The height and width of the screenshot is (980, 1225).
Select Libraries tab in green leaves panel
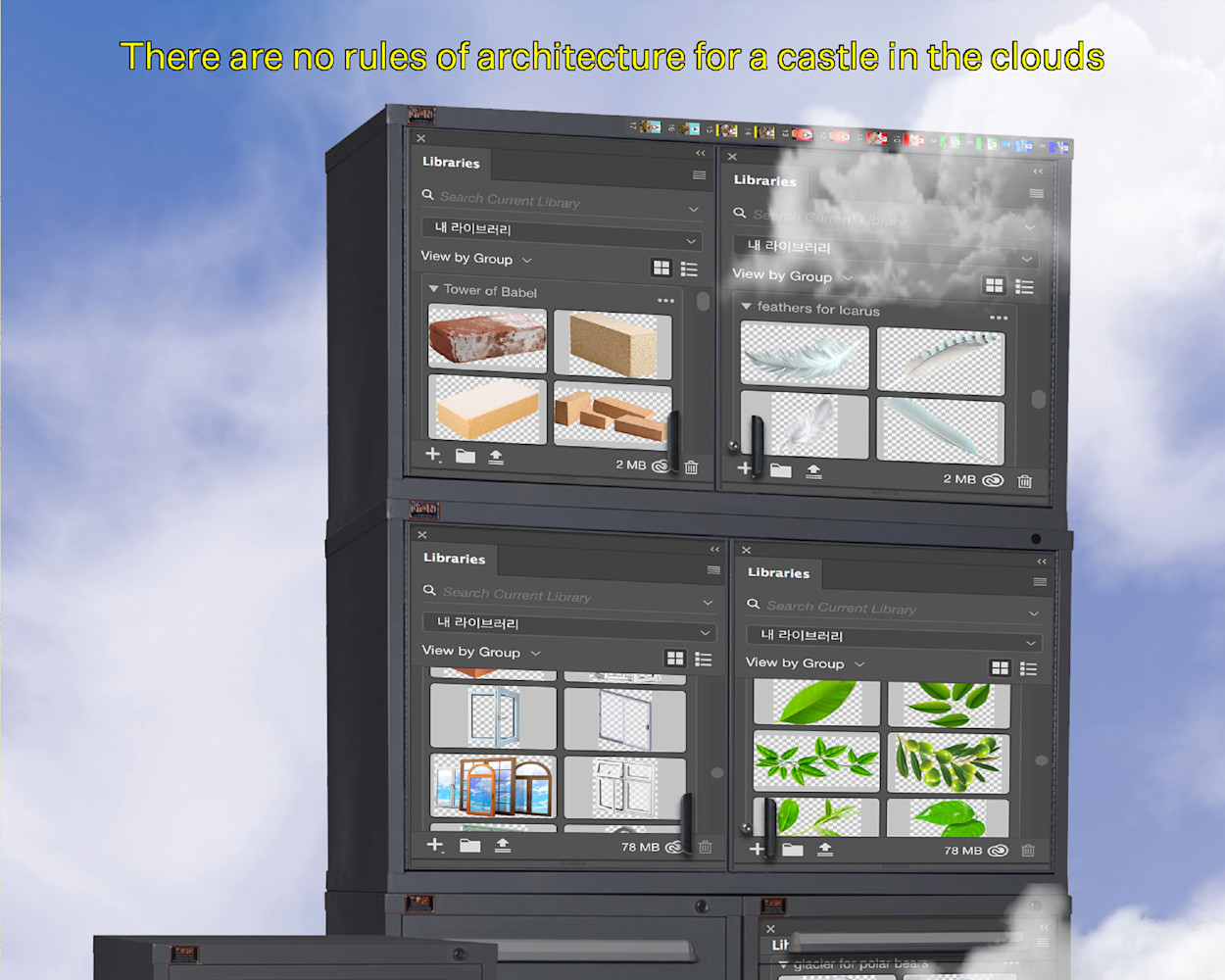click(779, 573)
